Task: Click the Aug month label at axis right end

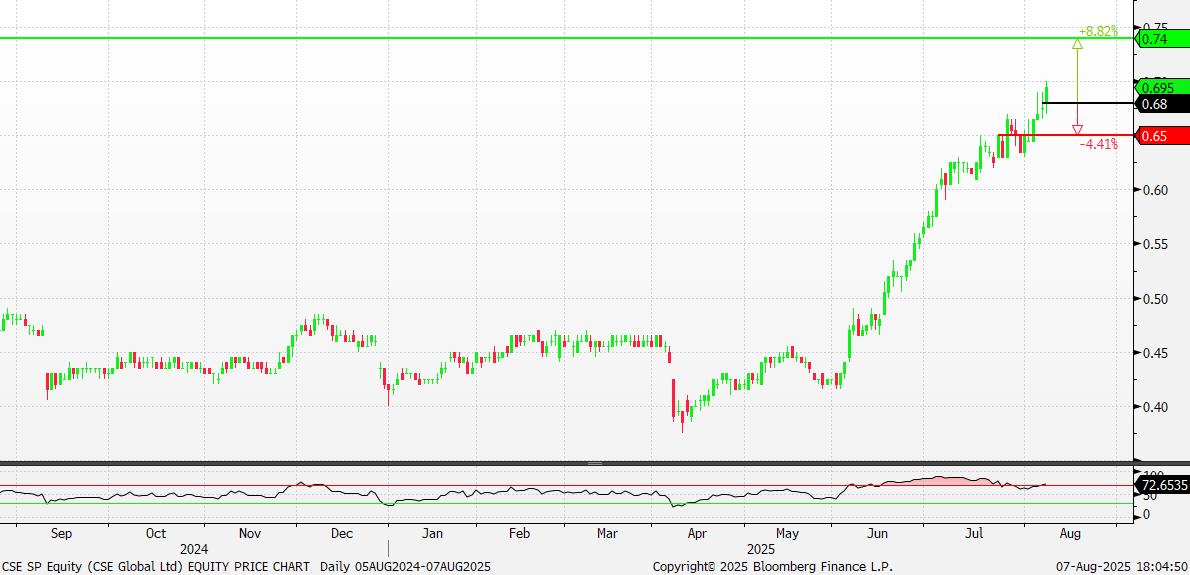Action: pyautogui.click(x=1069, y=533)
